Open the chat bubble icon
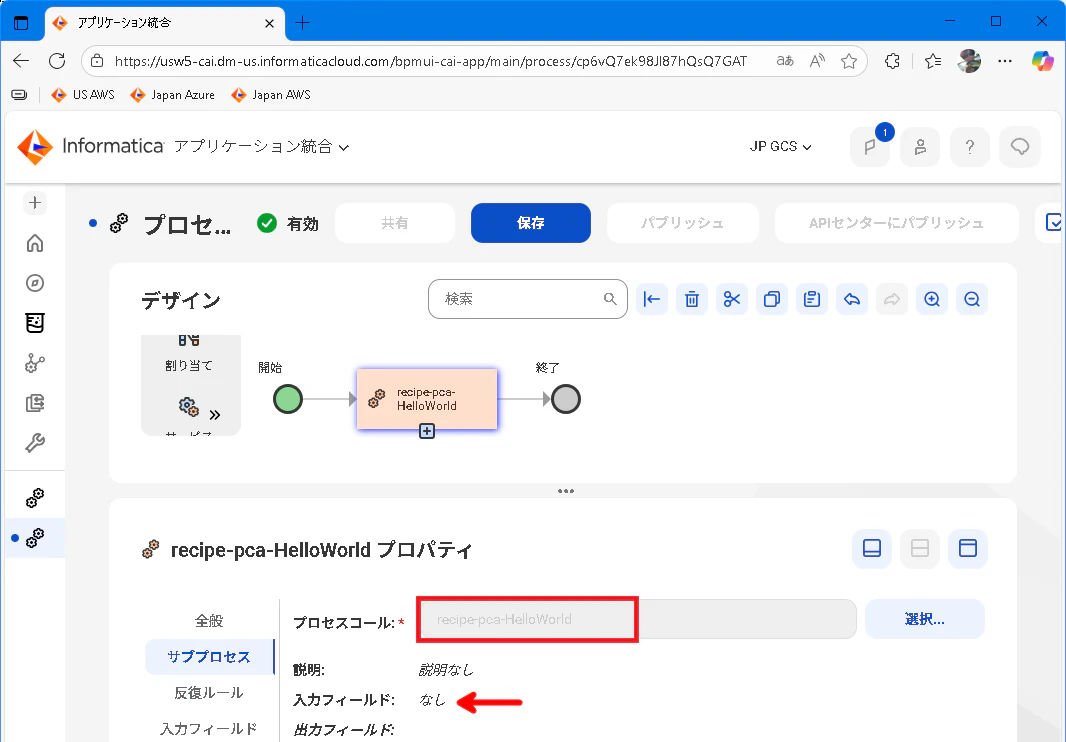The height and width of the screenshot is (742, 1066). point(1020,147)
